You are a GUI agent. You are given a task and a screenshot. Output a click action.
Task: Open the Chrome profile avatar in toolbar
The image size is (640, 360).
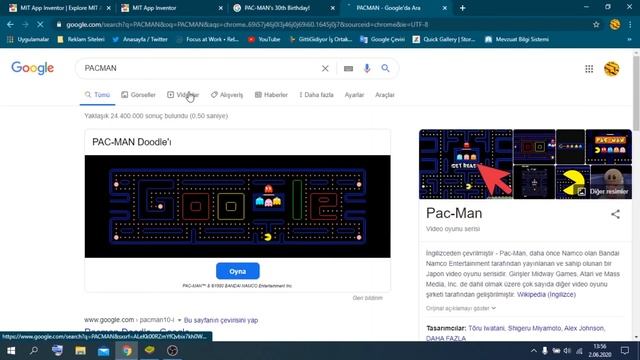615,24
